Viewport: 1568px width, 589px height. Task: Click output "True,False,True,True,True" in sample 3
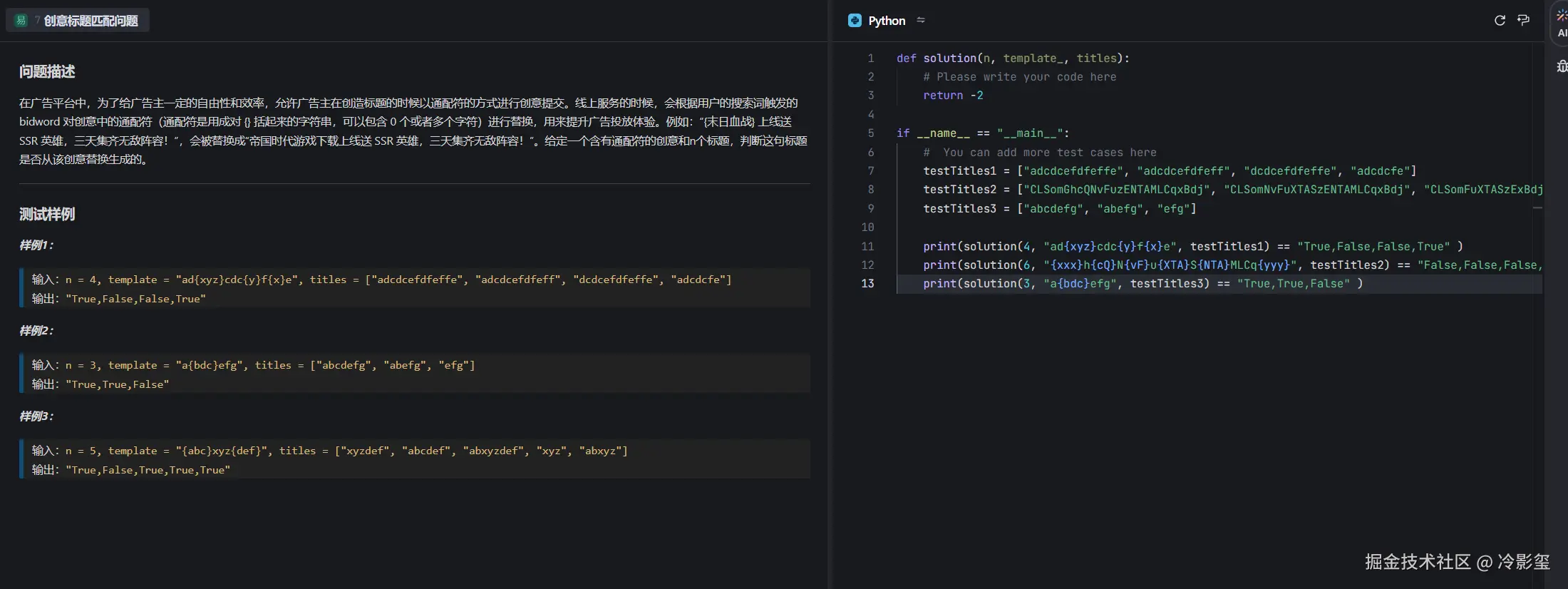click(x=148, y=470)
